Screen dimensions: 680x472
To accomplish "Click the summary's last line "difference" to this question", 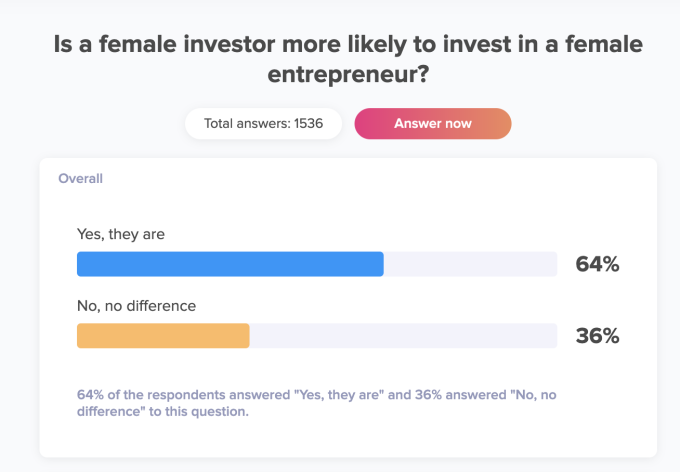I will (x=162, y=410).
